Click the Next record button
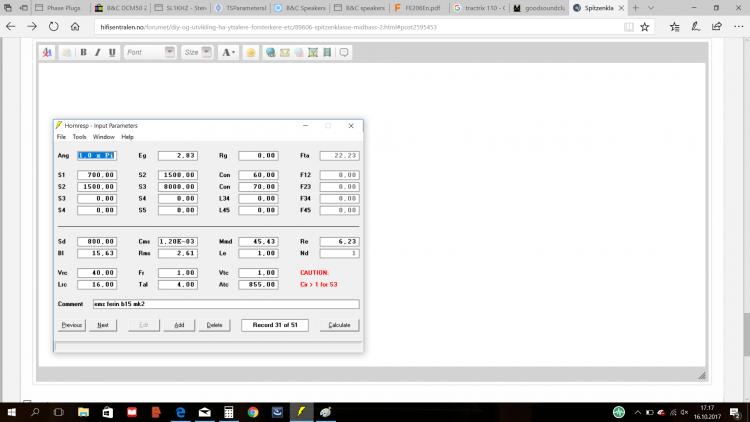The image size is (750, 422). coord(103,325)
